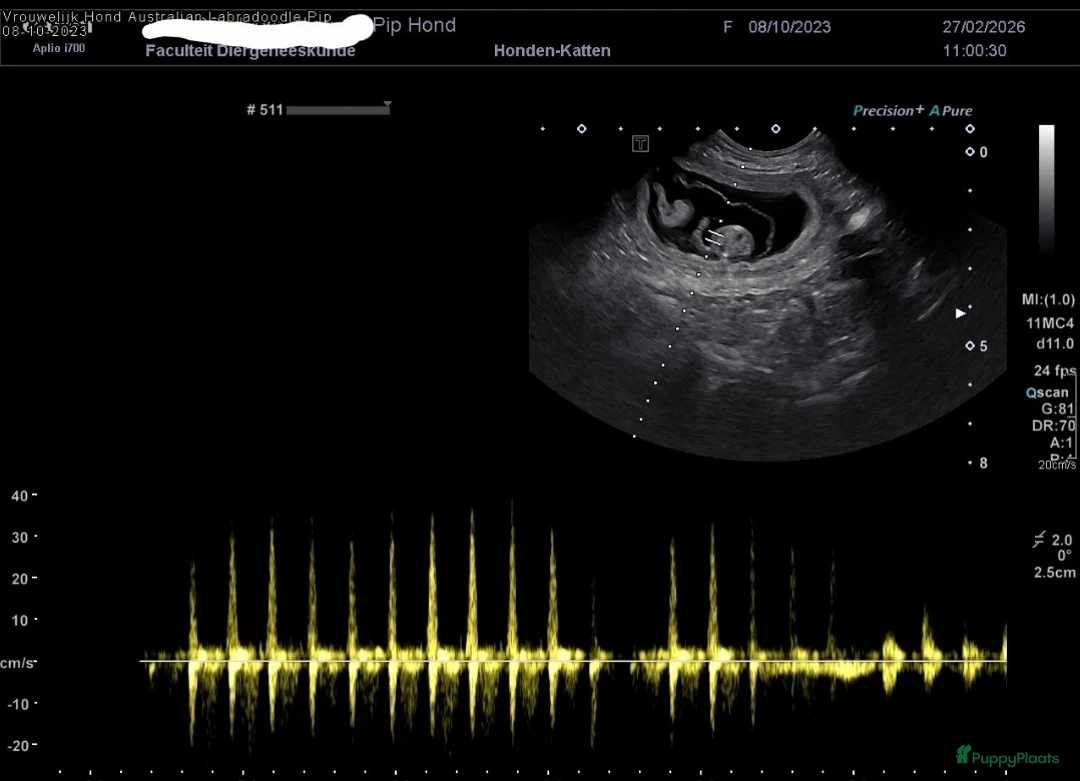The image size is (1080, 781).
Task: Click the Honden-Katten header text
Action: pos(552,50)
